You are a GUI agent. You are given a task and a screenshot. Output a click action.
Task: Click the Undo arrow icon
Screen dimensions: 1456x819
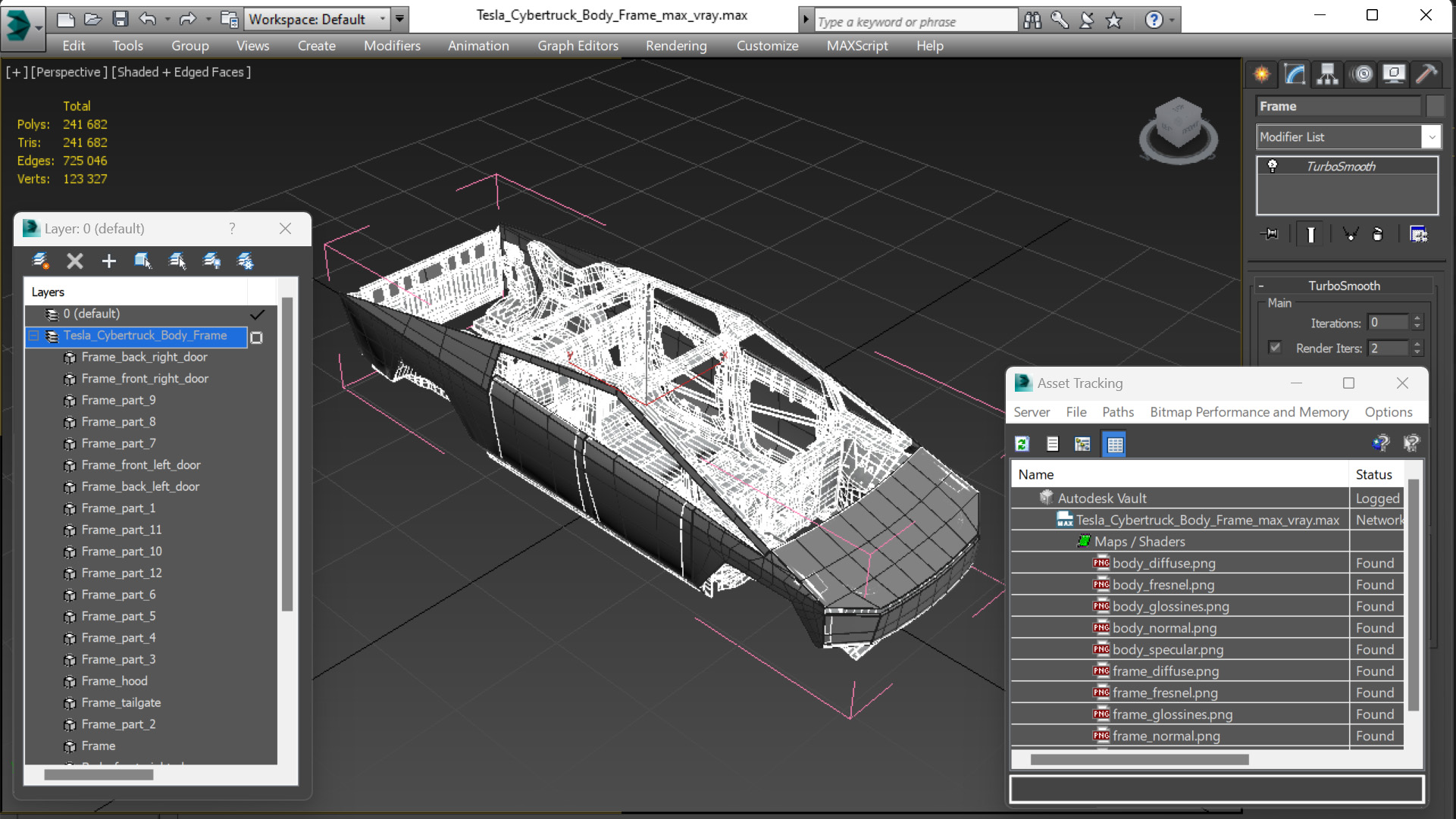coord(148,19)
